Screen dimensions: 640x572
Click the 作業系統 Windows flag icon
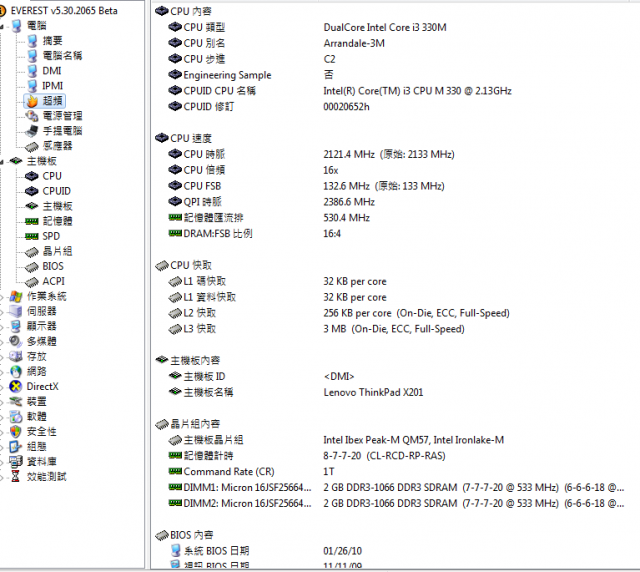16,296
